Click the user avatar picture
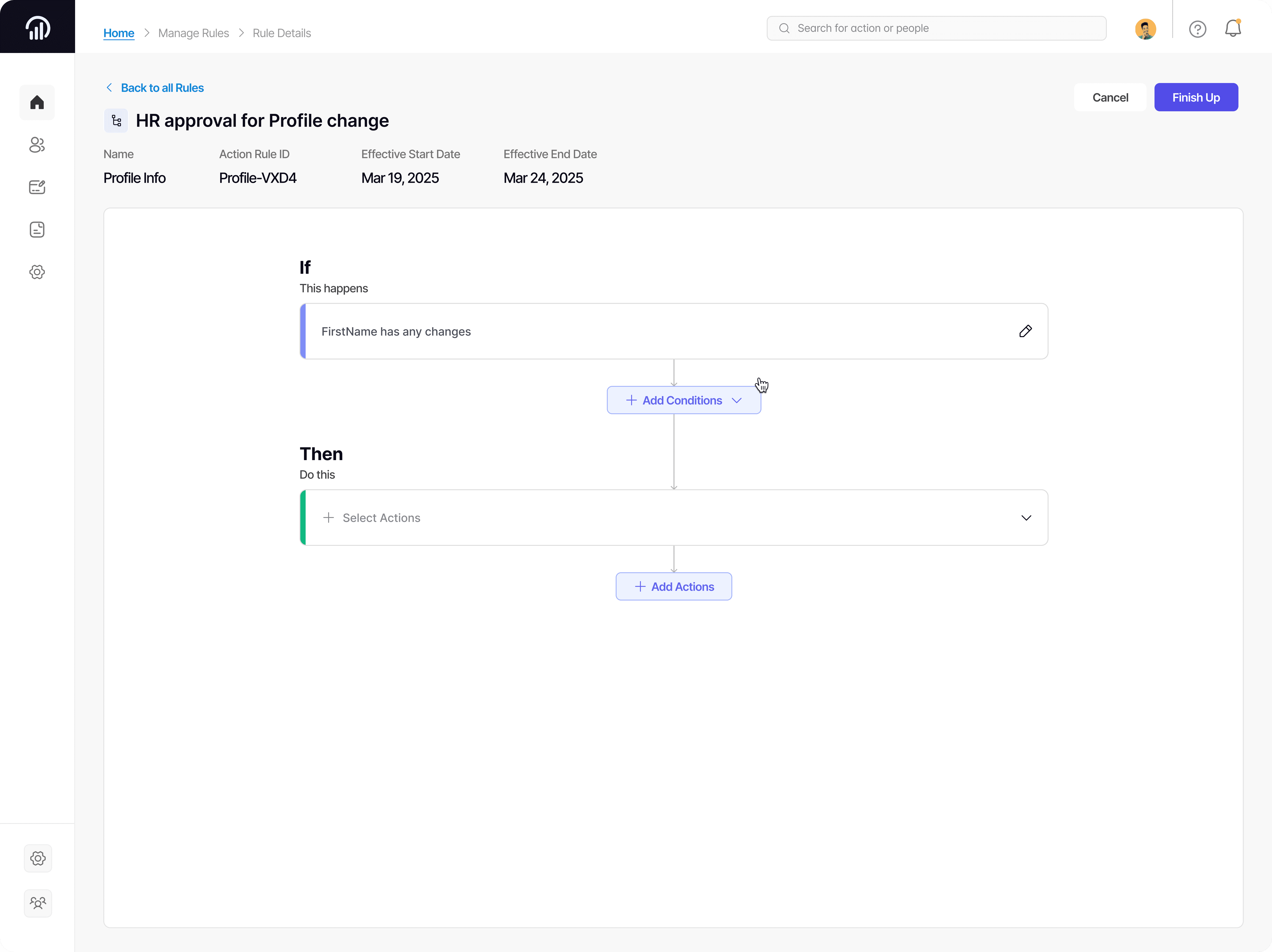This screenshot has height=952, width=1272. click(x=1145, y=29)
